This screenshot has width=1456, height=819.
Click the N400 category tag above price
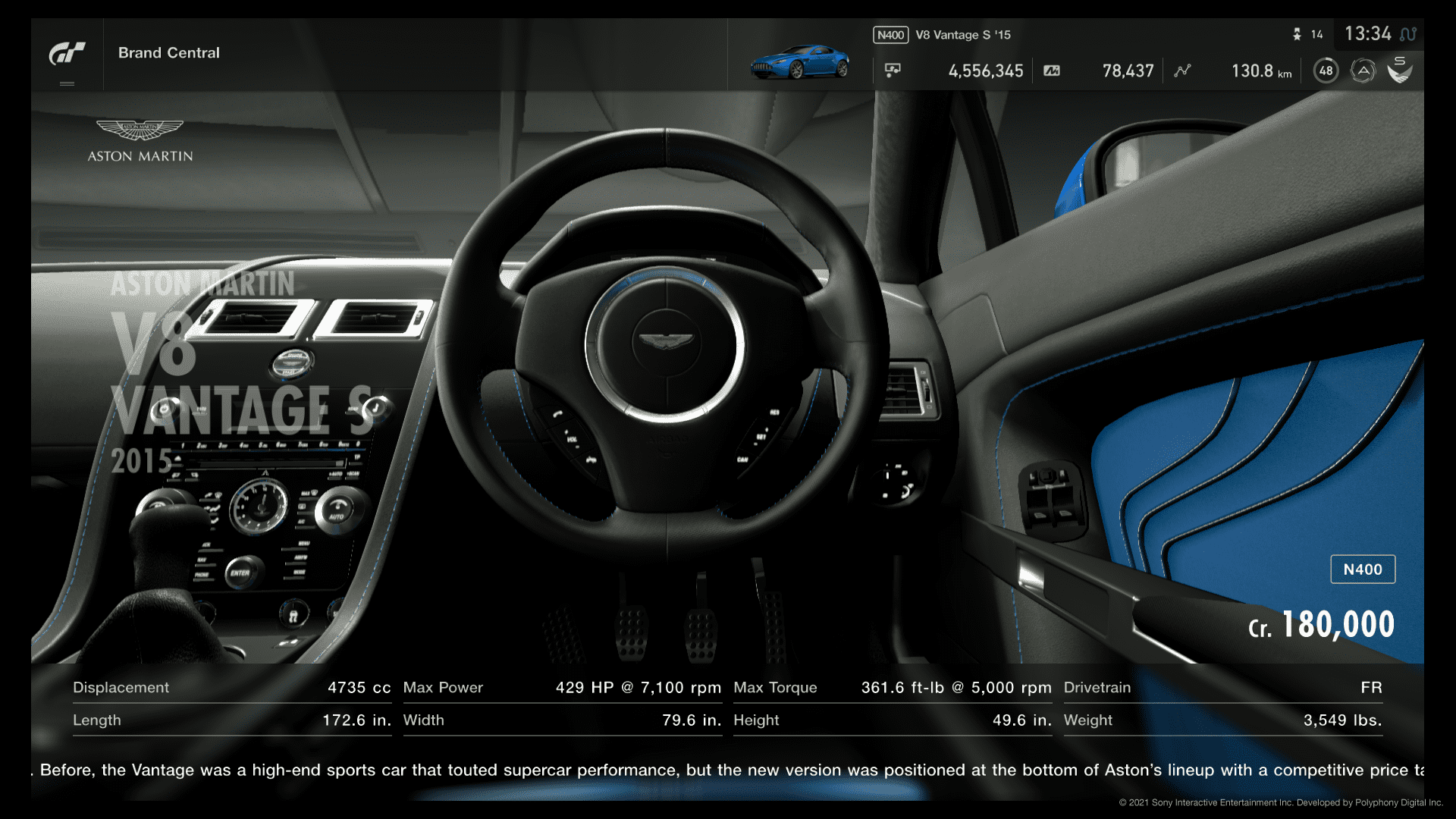coord(1363,570)
